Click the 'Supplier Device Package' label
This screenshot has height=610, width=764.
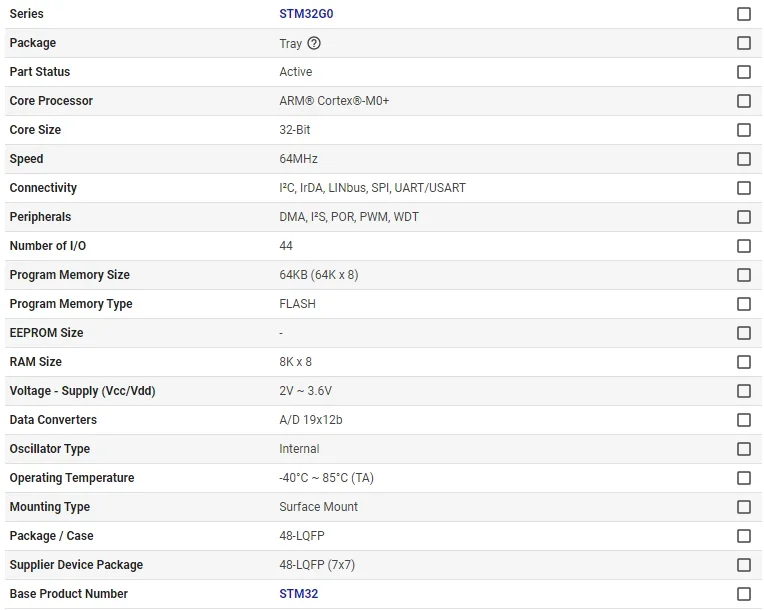[x=76, y=565]
